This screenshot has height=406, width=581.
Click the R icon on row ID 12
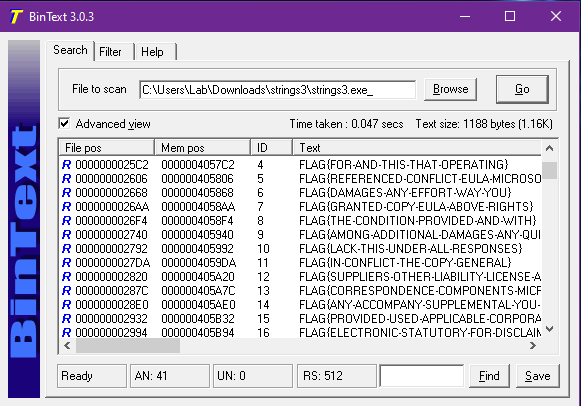66,277
